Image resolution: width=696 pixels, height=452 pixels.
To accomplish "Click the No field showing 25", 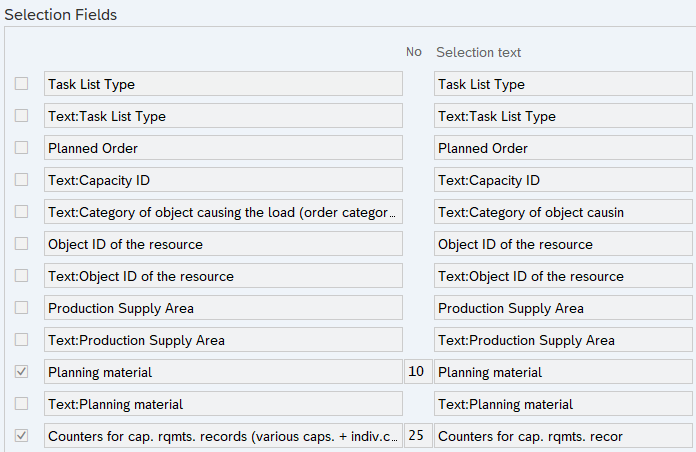I will 417,436.
